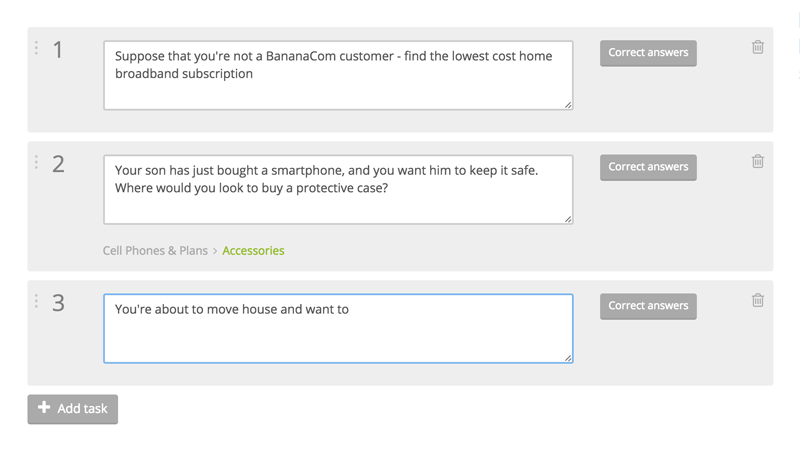800x451 pixels.
Task: Select Cell Phones & Plans breadcrumb
Action: pyautogui.click(x=155, y=250)
